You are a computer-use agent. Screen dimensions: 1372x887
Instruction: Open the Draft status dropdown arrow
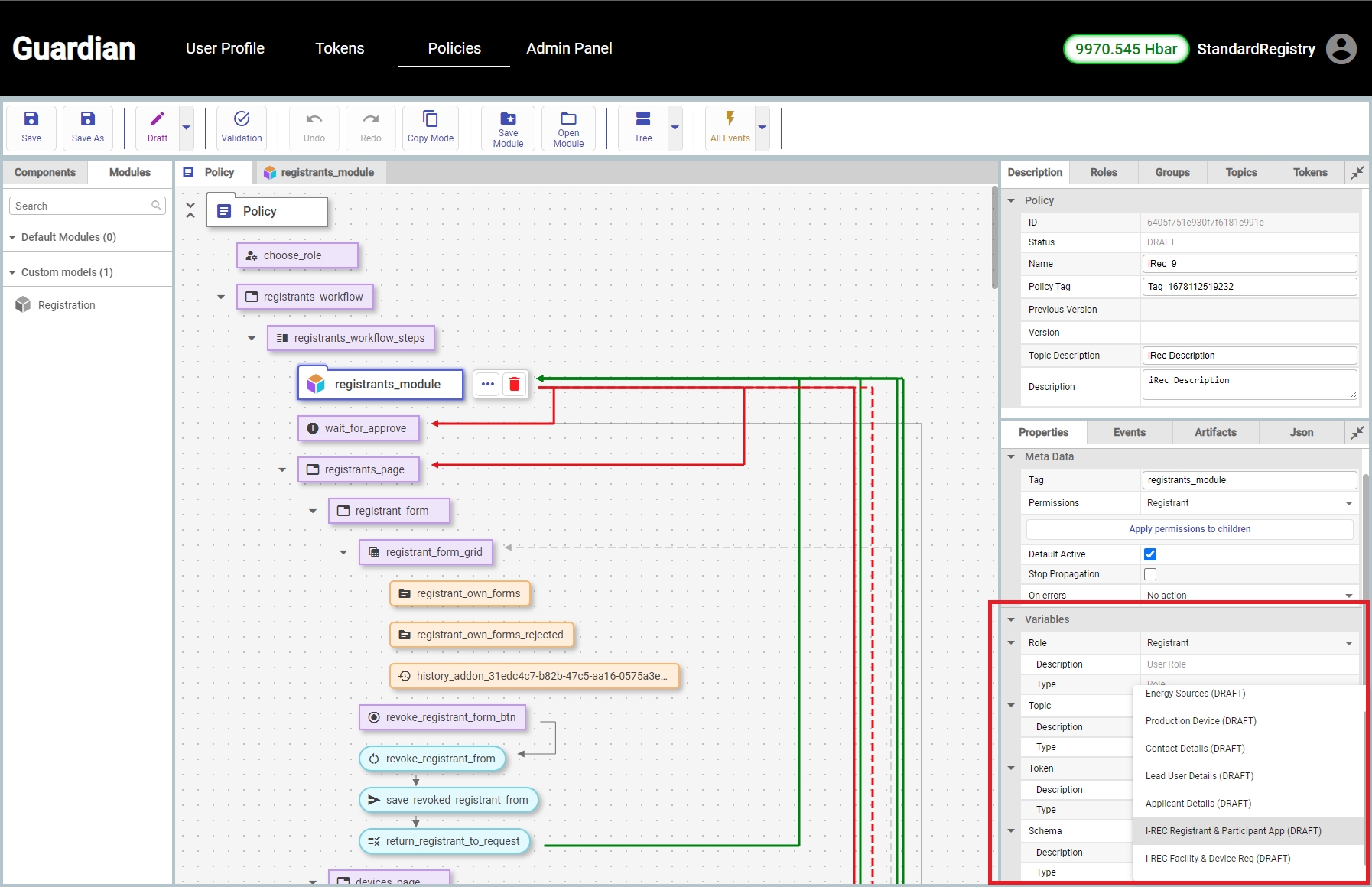[187, 128]
